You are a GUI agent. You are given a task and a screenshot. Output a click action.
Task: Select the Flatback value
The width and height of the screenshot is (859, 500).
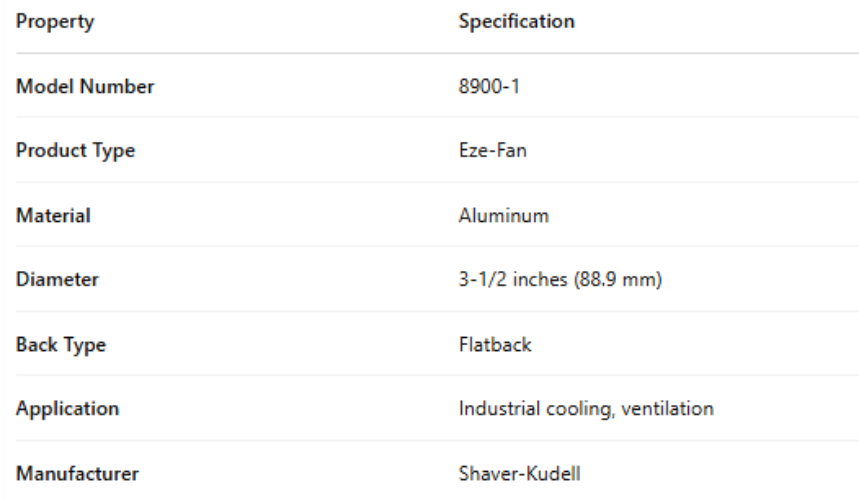pyautogui.click(x=495, y=345)
